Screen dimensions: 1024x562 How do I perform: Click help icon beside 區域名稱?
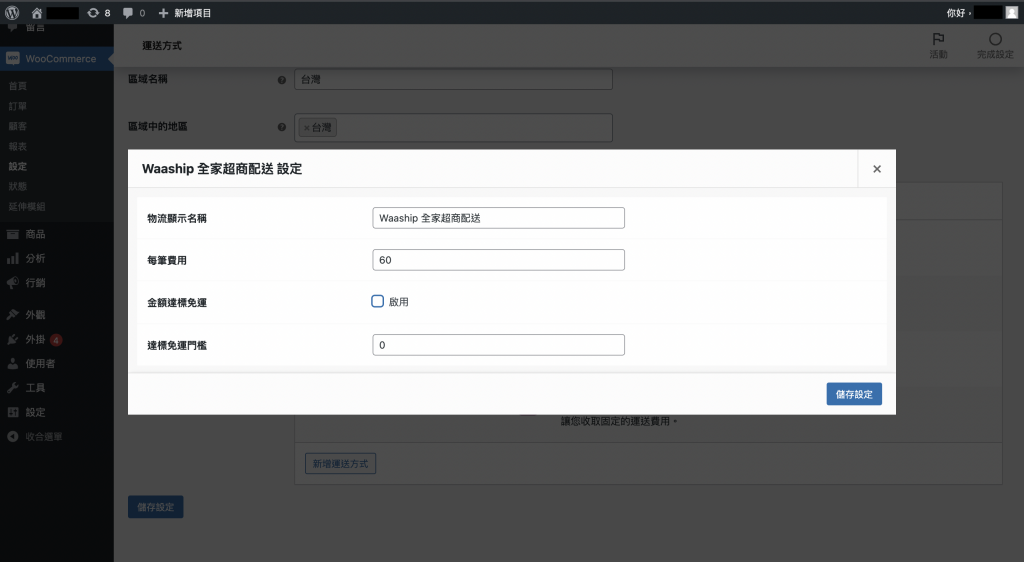coord(281,79)
